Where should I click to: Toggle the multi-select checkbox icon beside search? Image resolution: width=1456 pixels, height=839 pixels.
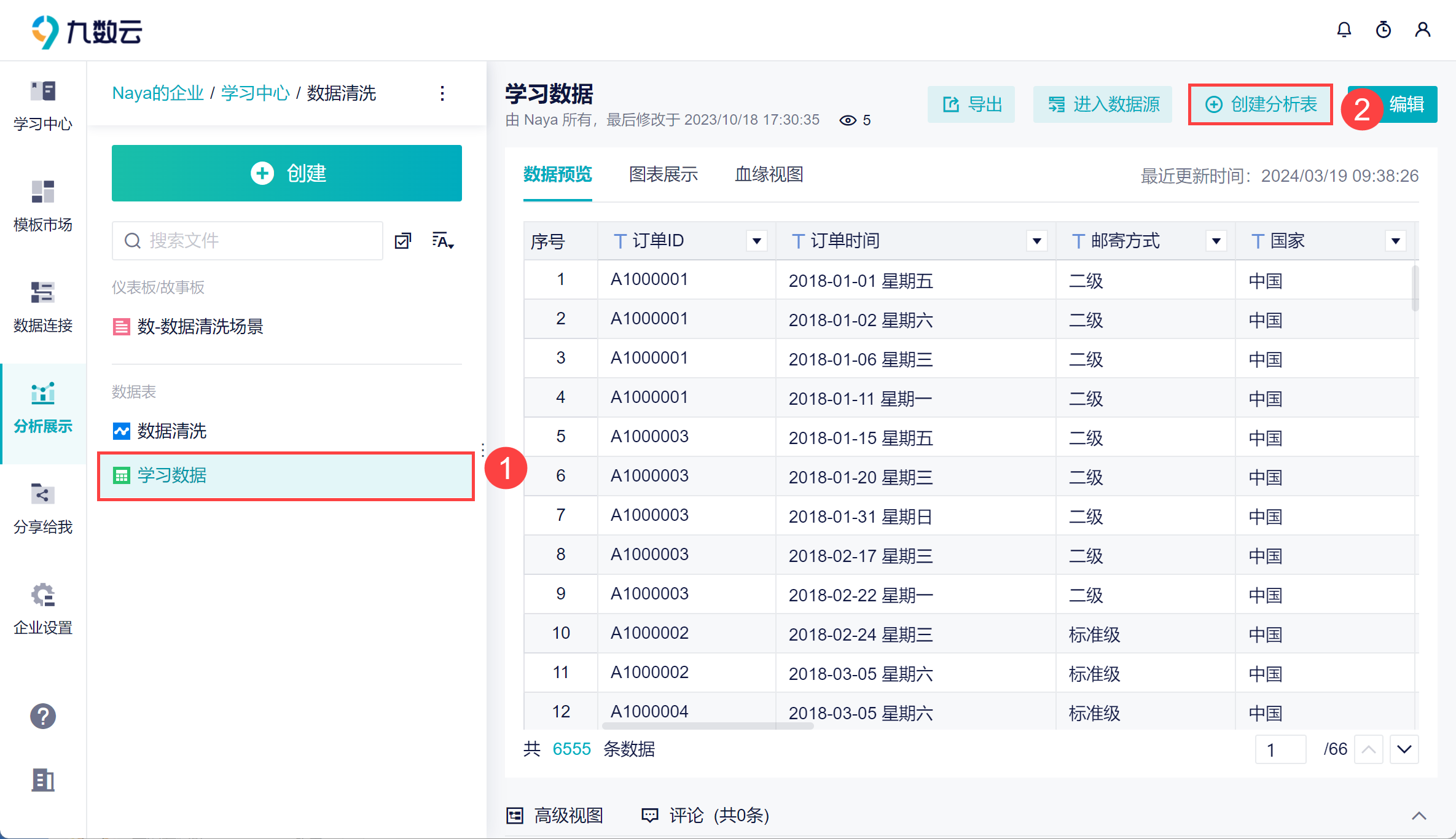[403, 241]
